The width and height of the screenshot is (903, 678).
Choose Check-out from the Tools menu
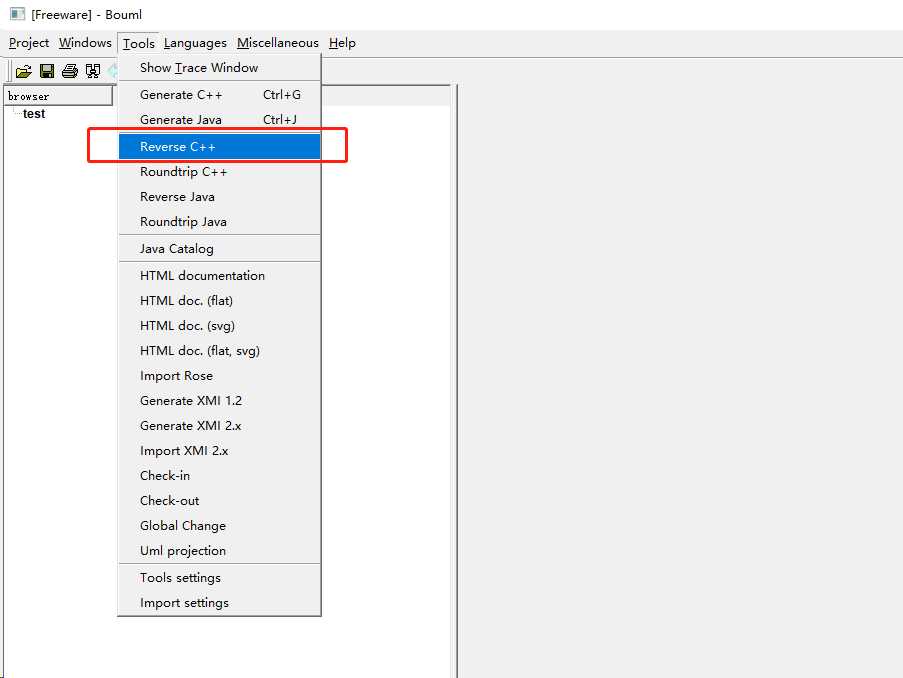click(x=219, y=501)
